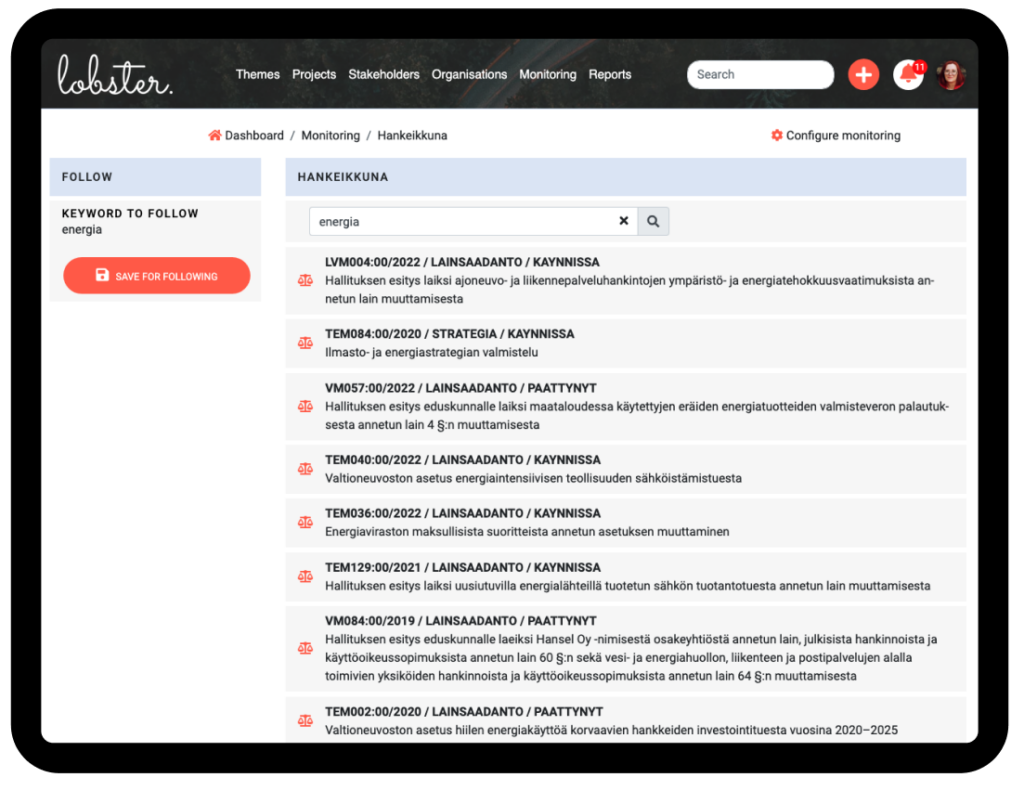Viewport: 1024px width, 790px height.
Task: Open VM084:00/2019 Lainsaadanto result title
Action: 461,621
